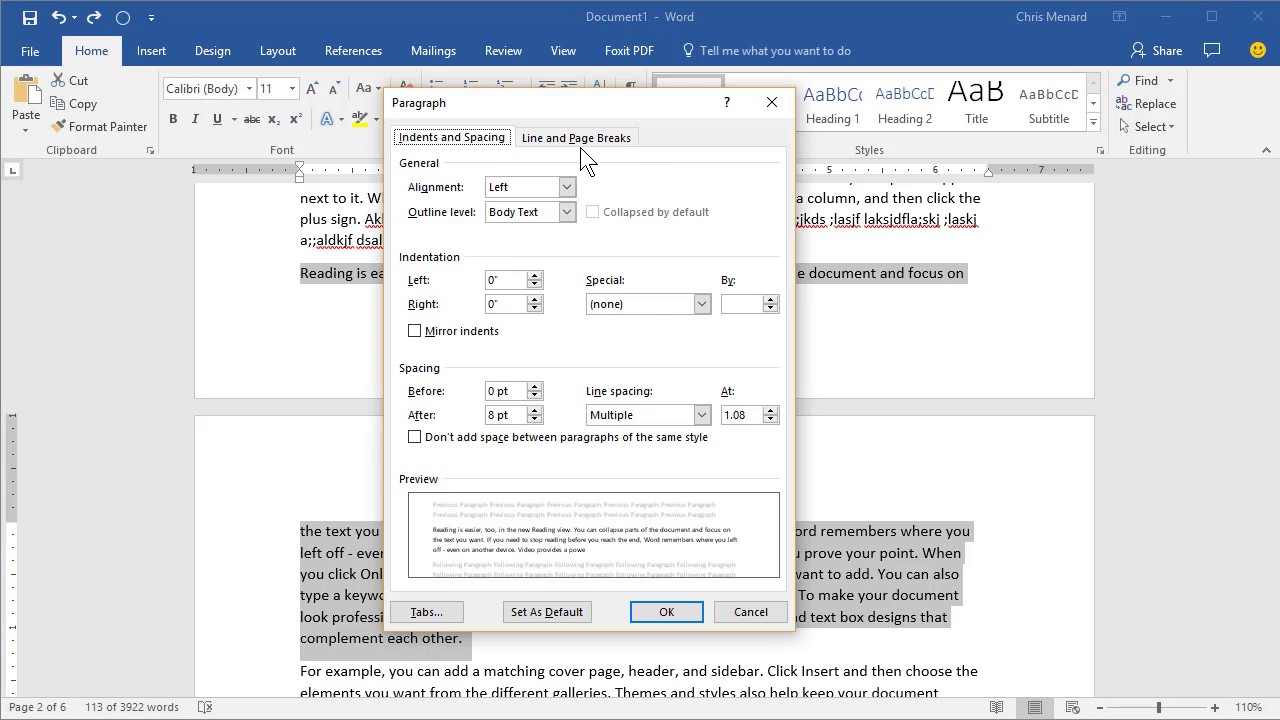Screen dimensions: 1280x720
Task: Click the tab selector at the left ruler corner
Action: pyautogui.click(x=12, y=171)
